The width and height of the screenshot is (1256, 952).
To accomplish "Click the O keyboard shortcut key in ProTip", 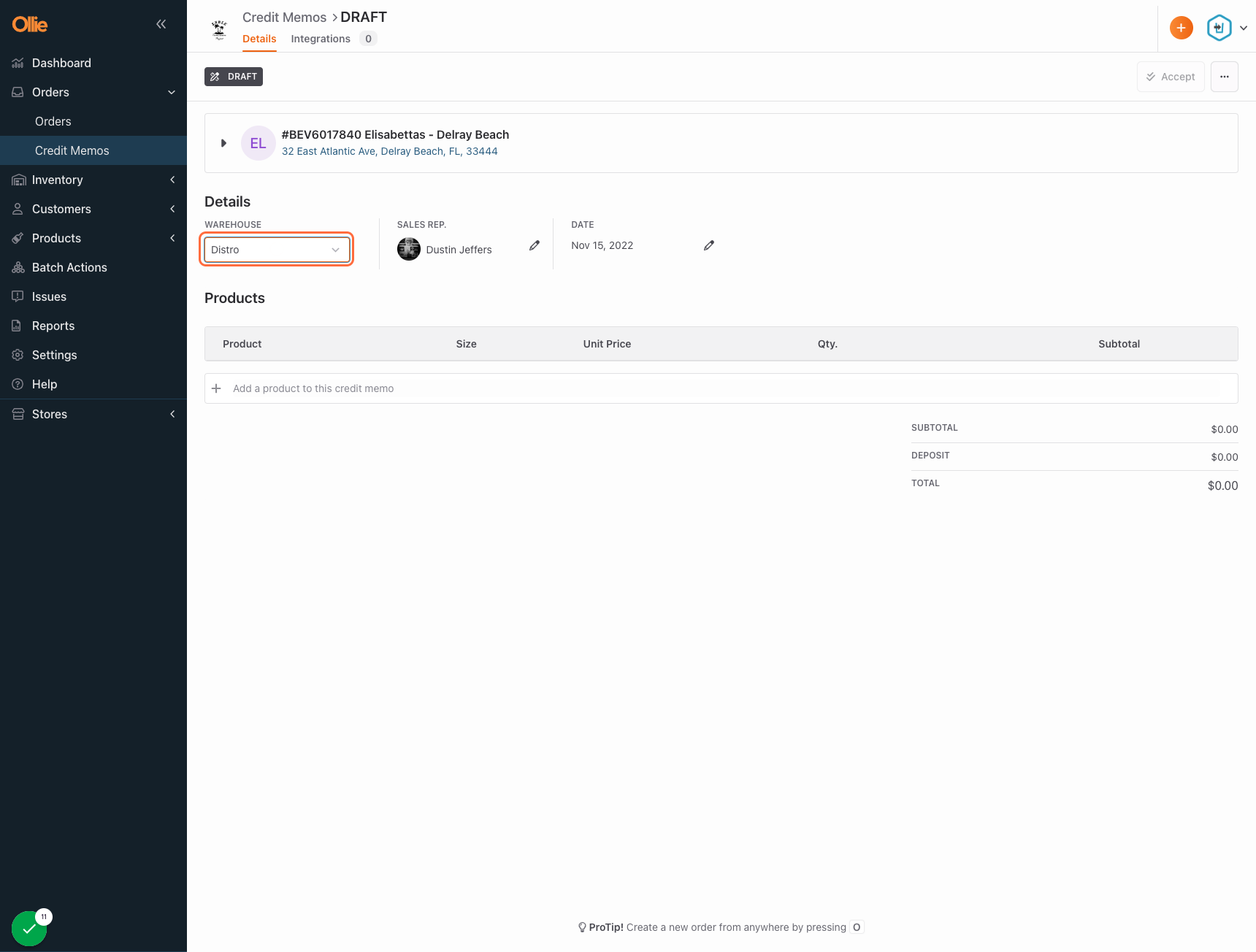I will 857,927.
